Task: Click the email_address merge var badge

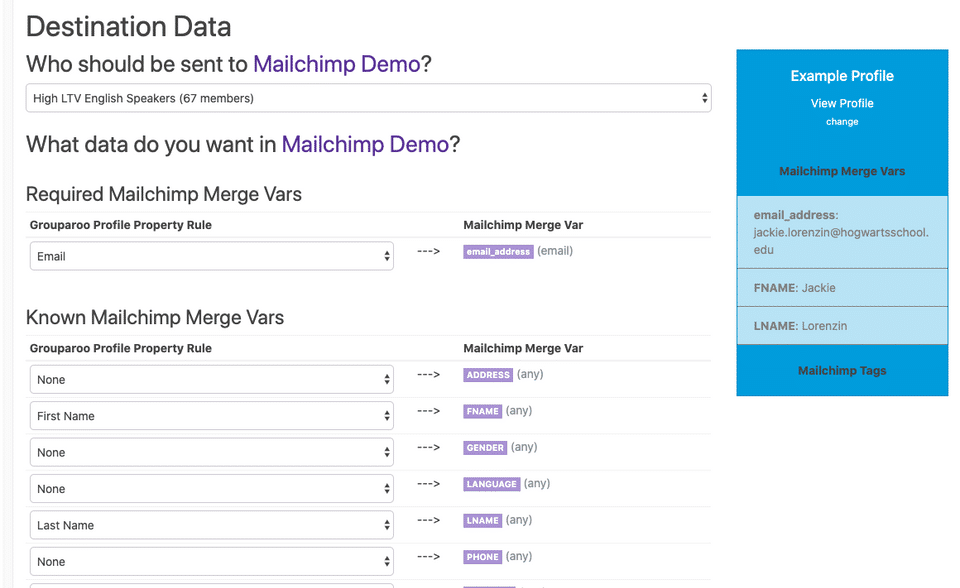Action: click(x=498, y=252)
